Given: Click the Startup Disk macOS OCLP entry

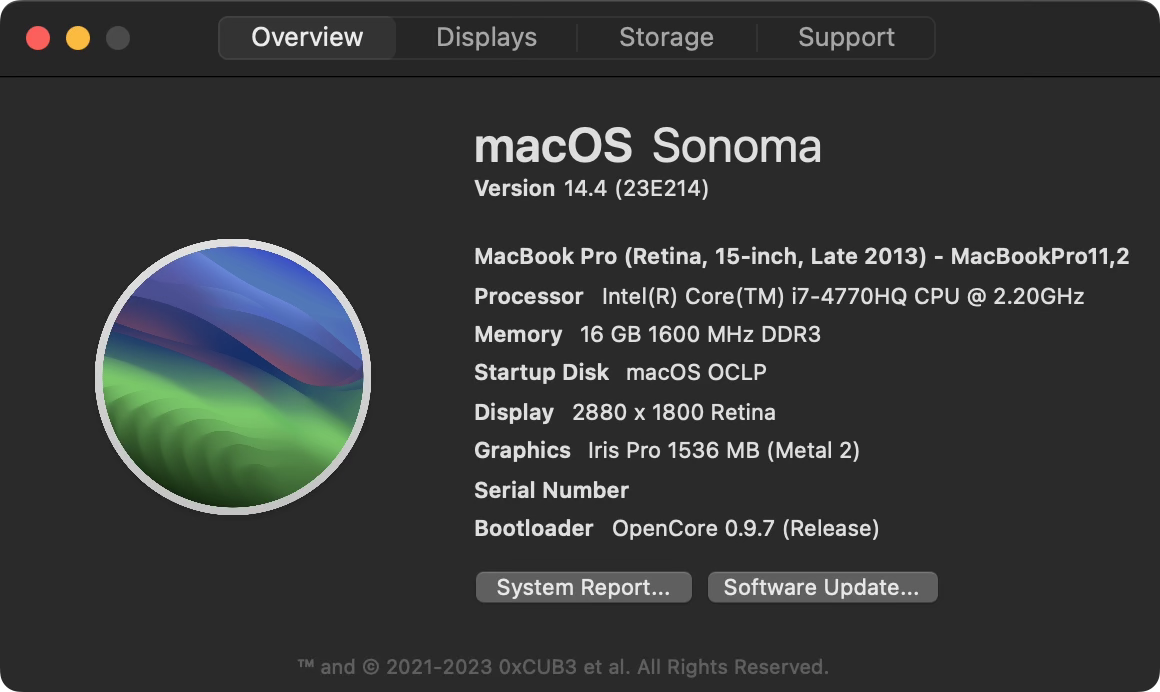Looking at the screenshot, I should click(620, 372).
